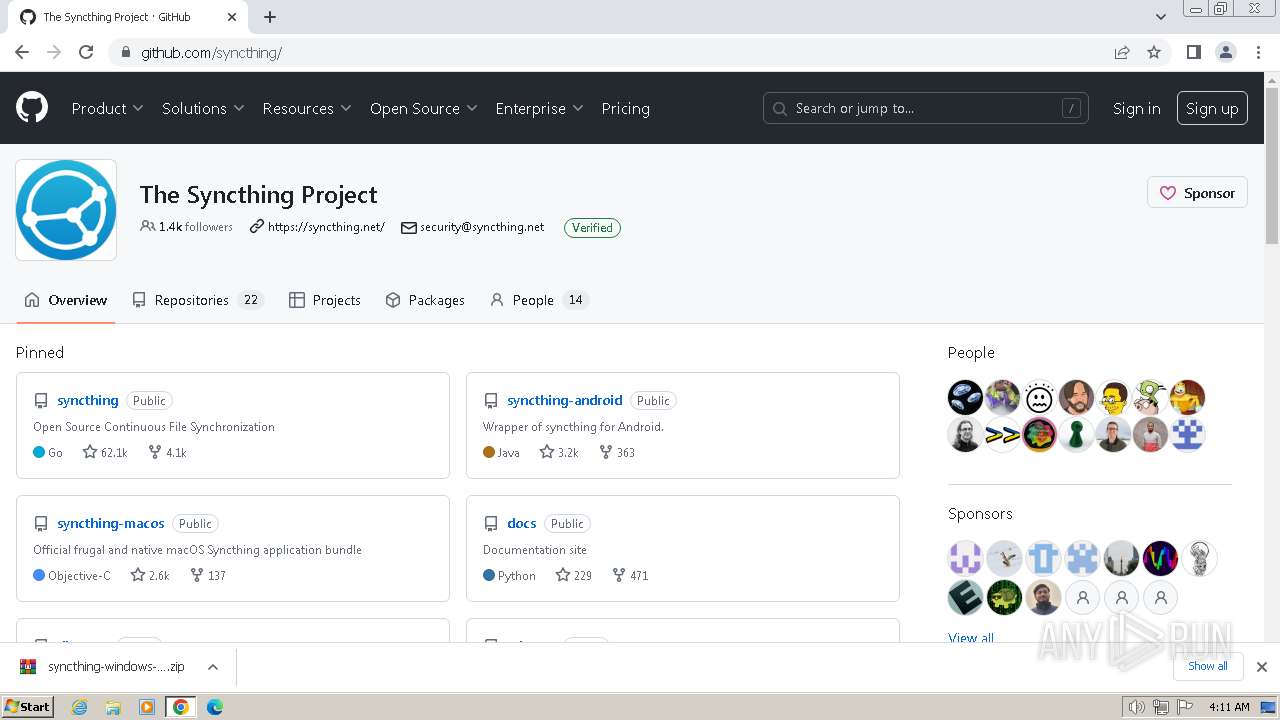The width and height of the screenshot is (1280, 720).
Task: Close the downloads bar
Action: tap(1262, 667)
